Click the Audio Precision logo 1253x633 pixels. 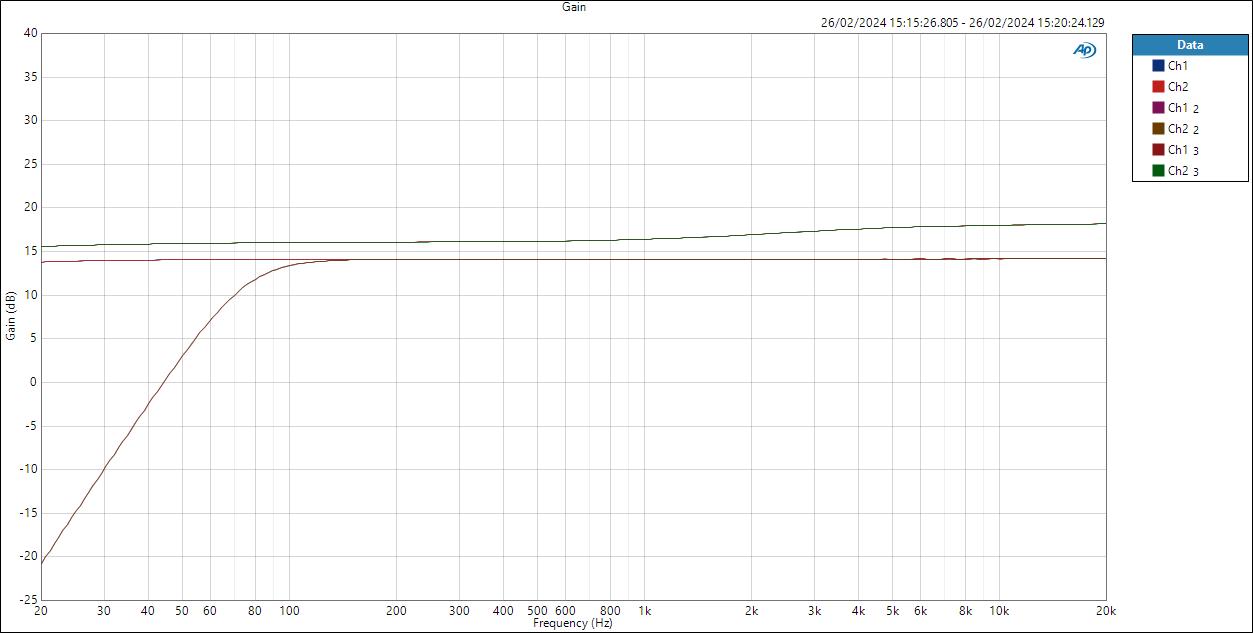pyautogui.click(x=1084, y=48)
